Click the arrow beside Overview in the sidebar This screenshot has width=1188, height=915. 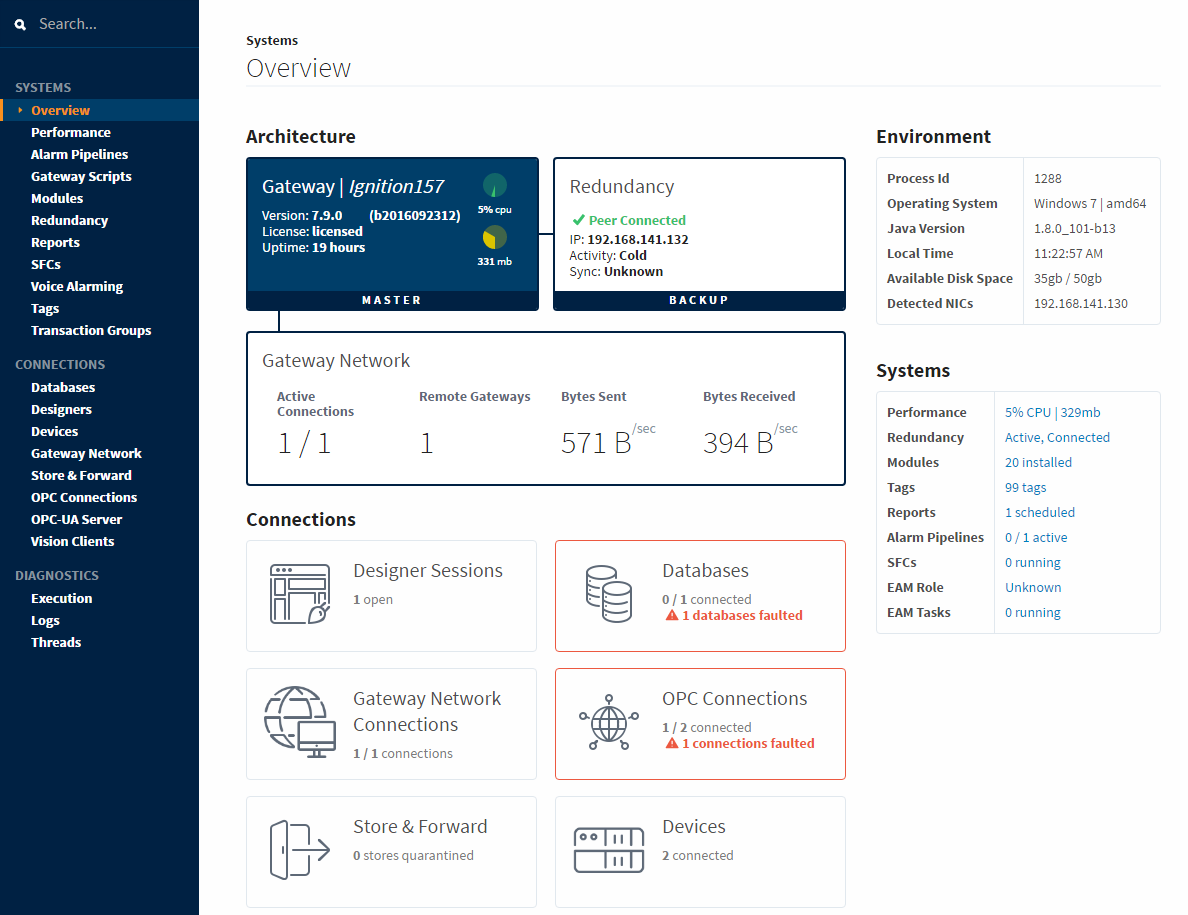click(20, 110)
